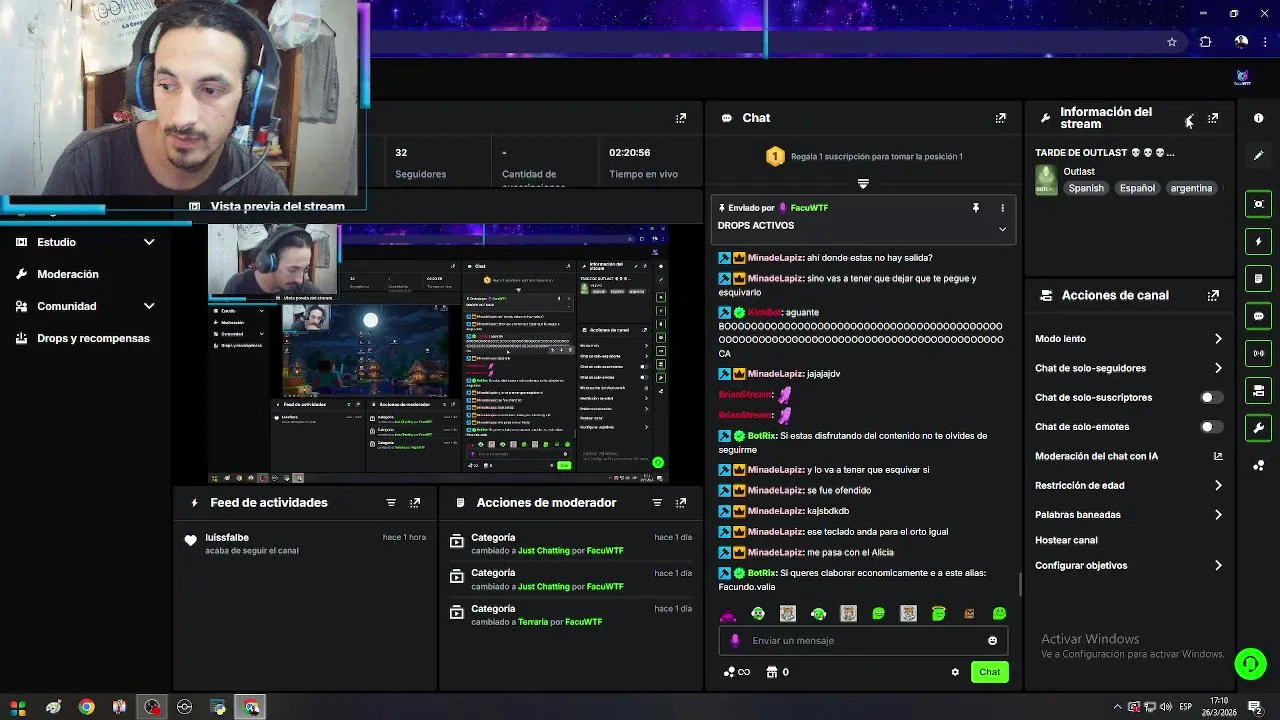Open chat settings gear icon
The width and height of the screenshot is (1280, 720).
(x=955, y=672)
